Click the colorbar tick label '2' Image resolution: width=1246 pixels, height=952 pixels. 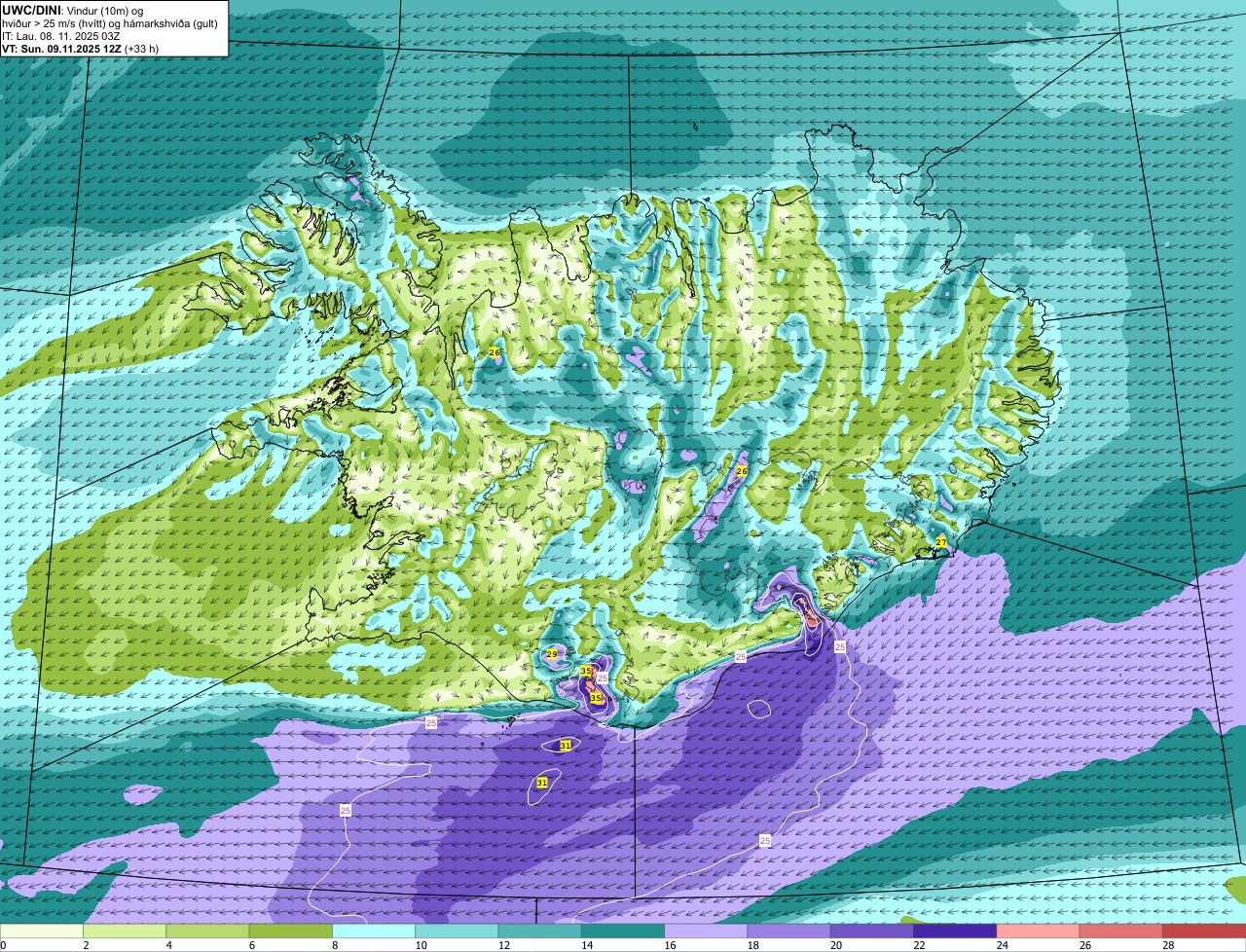pos(86,945)
